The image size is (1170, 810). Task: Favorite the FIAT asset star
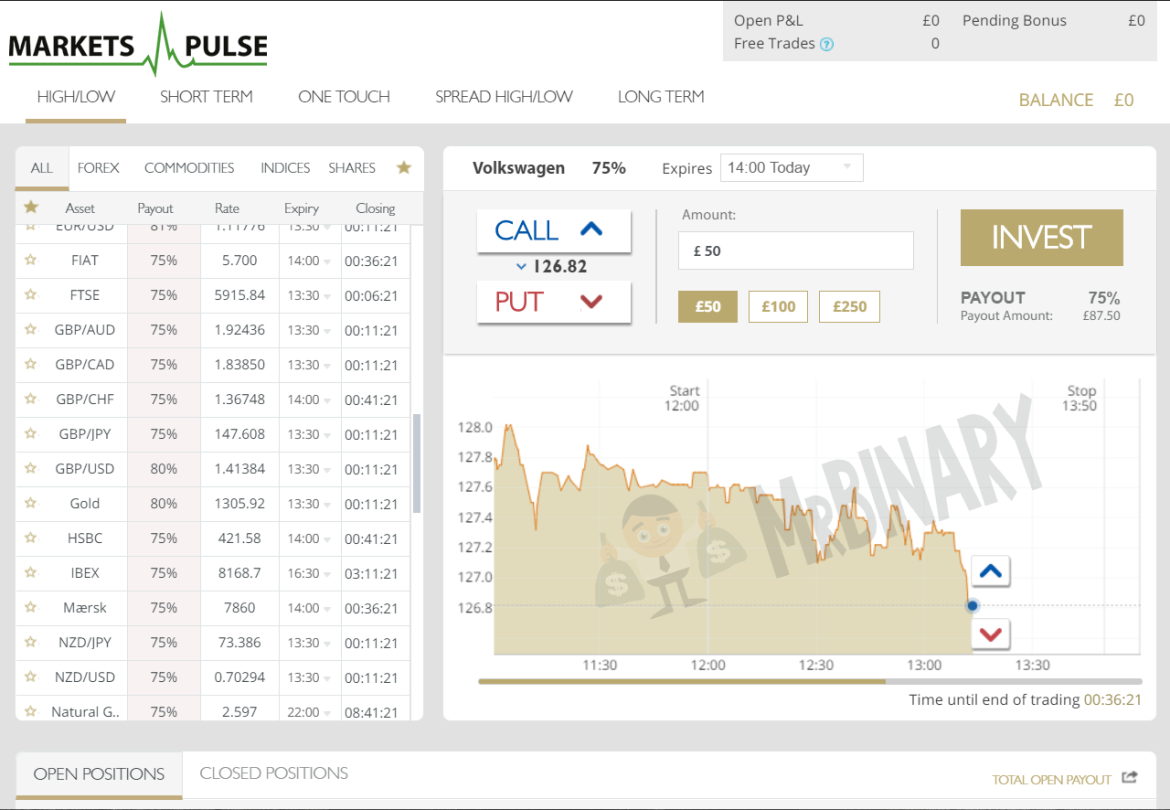[31, 260]
